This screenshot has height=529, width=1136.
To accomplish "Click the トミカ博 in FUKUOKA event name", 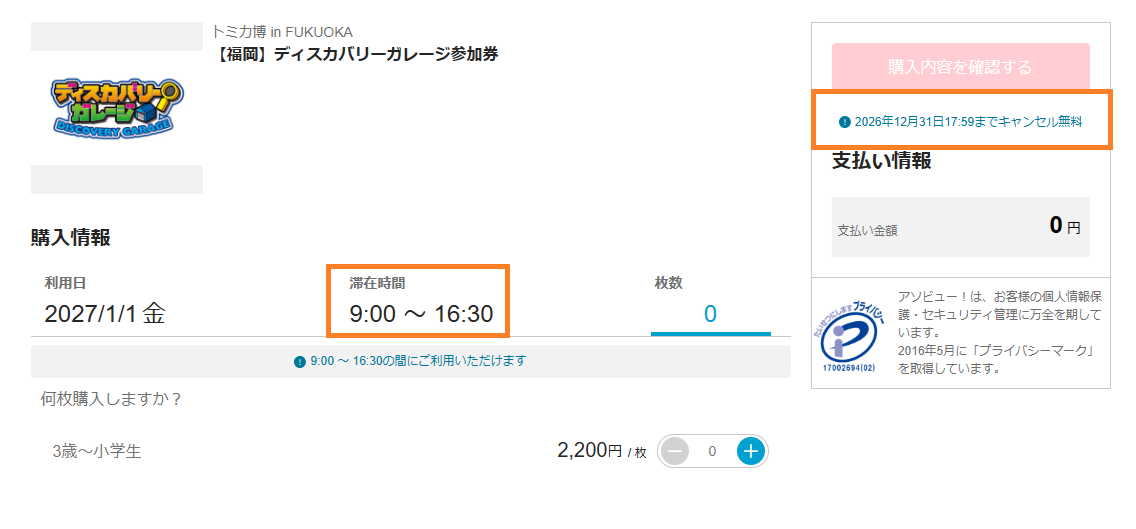I will pyautogui.click(x=282, y=32).
